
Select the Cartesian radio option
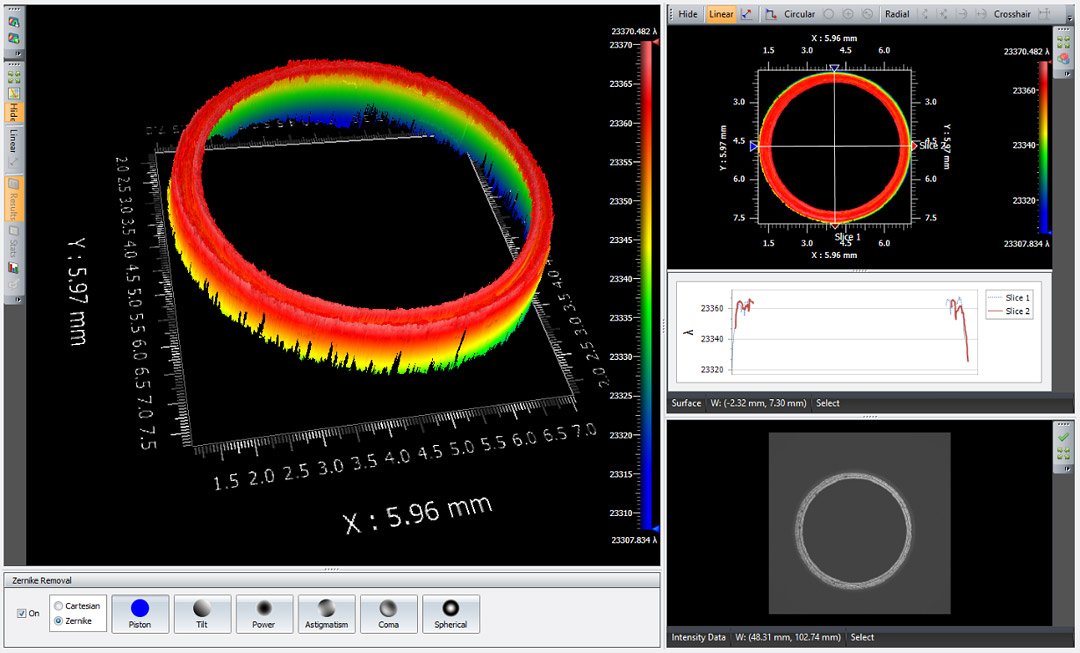click(58, 605)
